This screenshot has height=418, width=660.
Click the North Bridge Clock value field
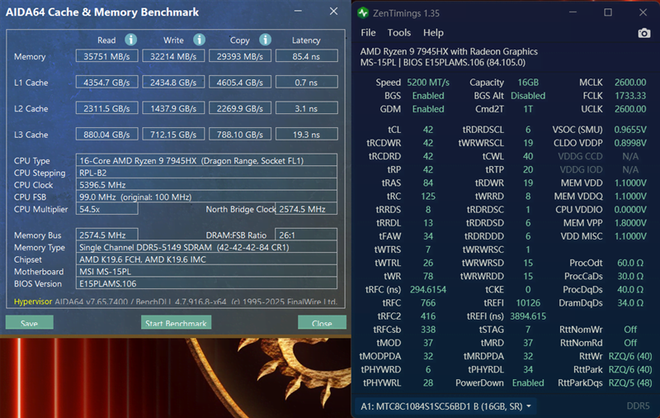[x=302, y=209]
